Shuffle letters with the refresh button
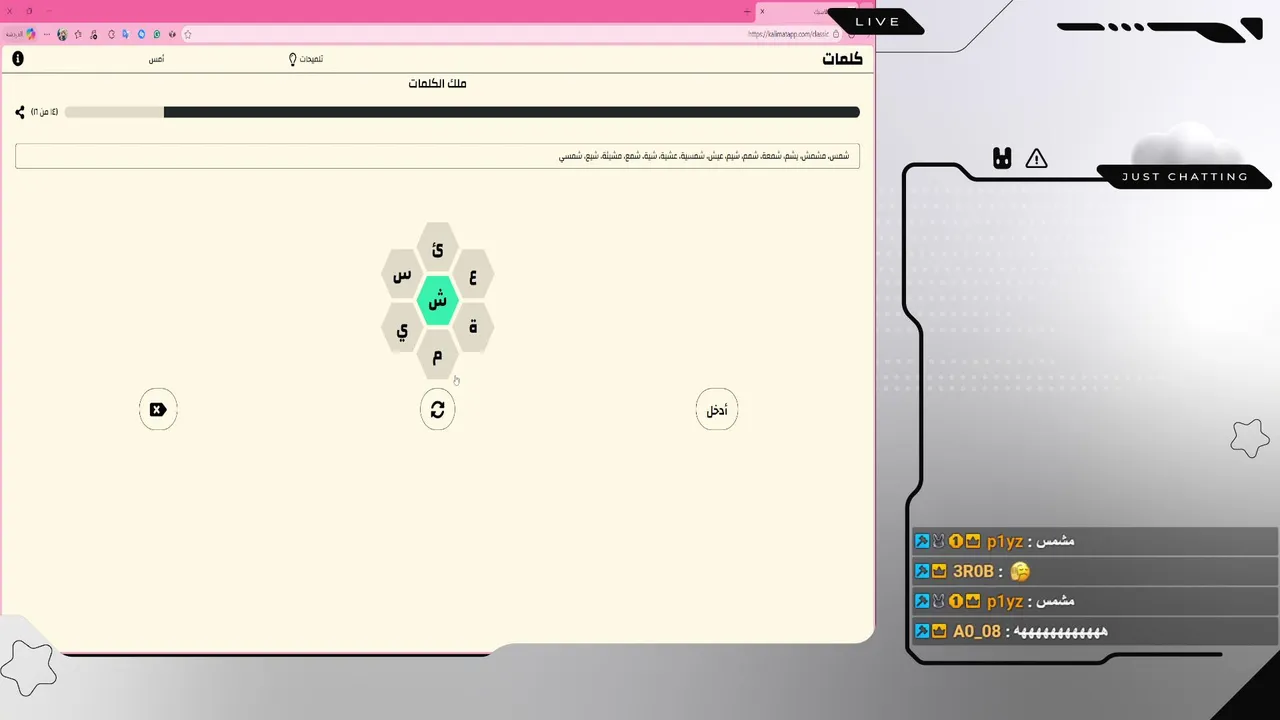 point(437,409)
